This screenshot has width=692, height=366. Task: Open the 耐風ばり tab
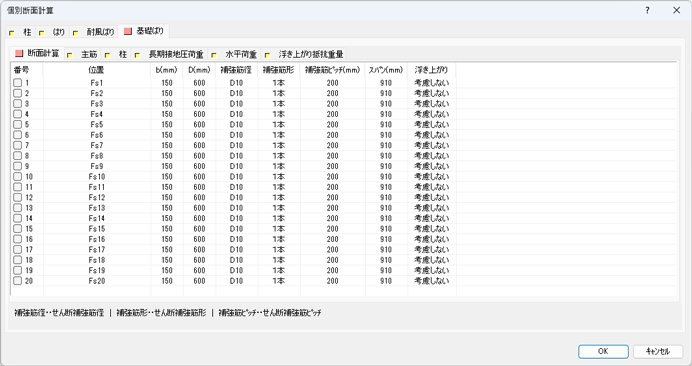tap(94, 32)
